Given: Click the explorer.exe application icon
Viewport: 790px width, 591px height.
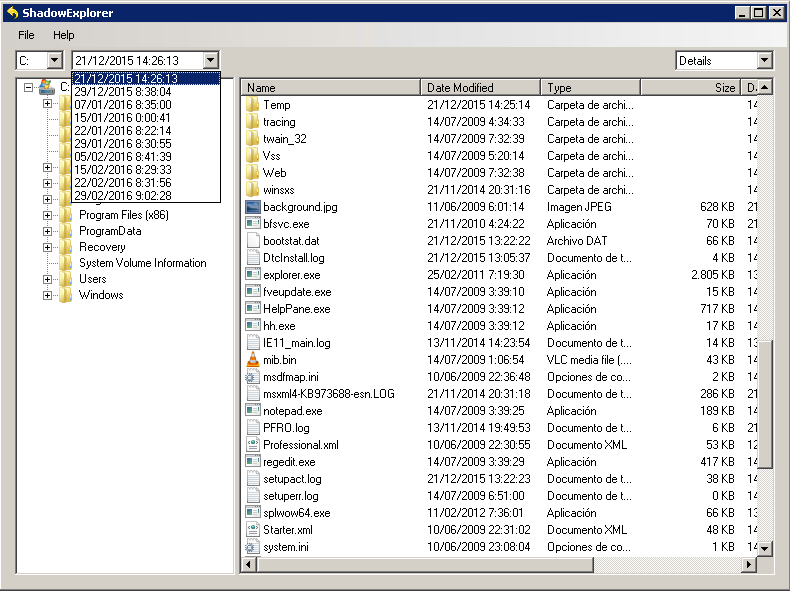Looking at the screenshot, I should (252, 275).
